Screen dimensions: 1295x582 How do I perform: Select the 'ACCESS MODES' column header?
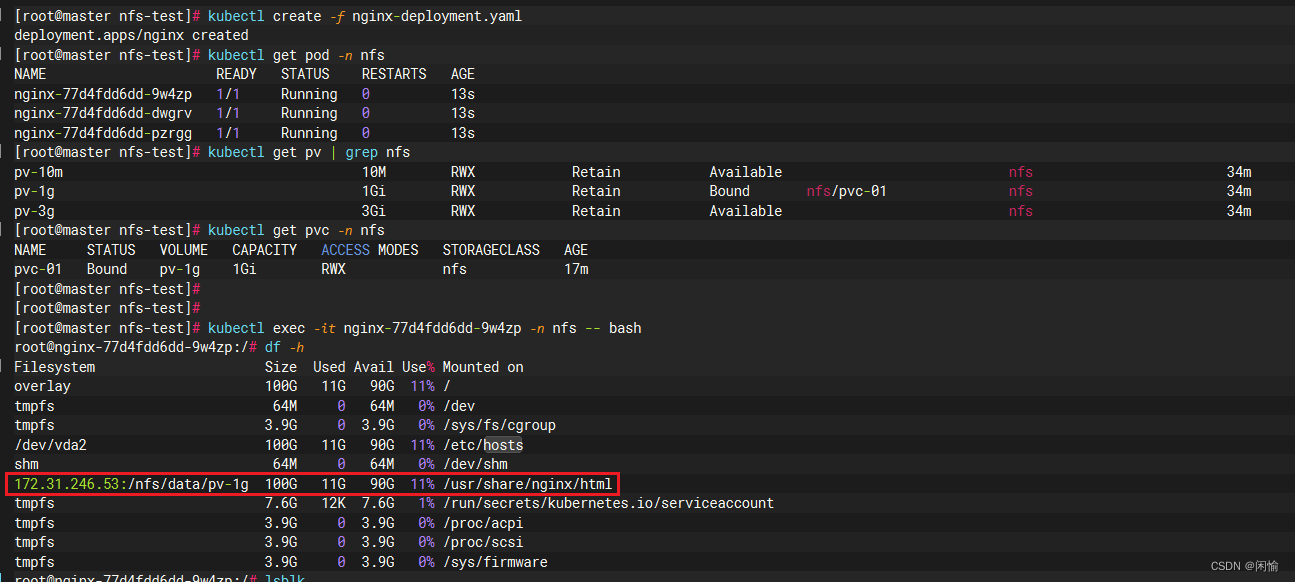click(x=370, y=250)
